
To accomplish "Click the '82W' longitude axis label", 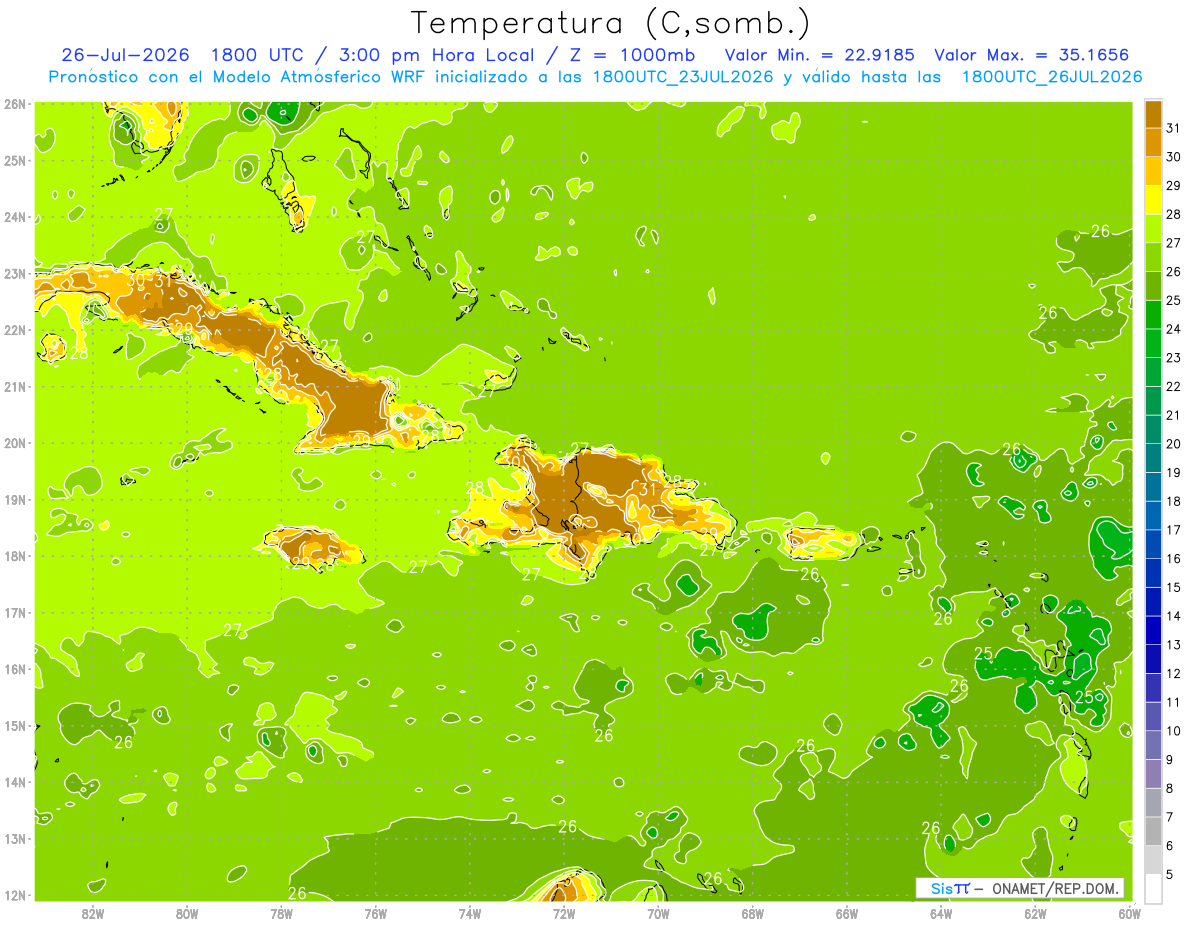I will [93, 913].
